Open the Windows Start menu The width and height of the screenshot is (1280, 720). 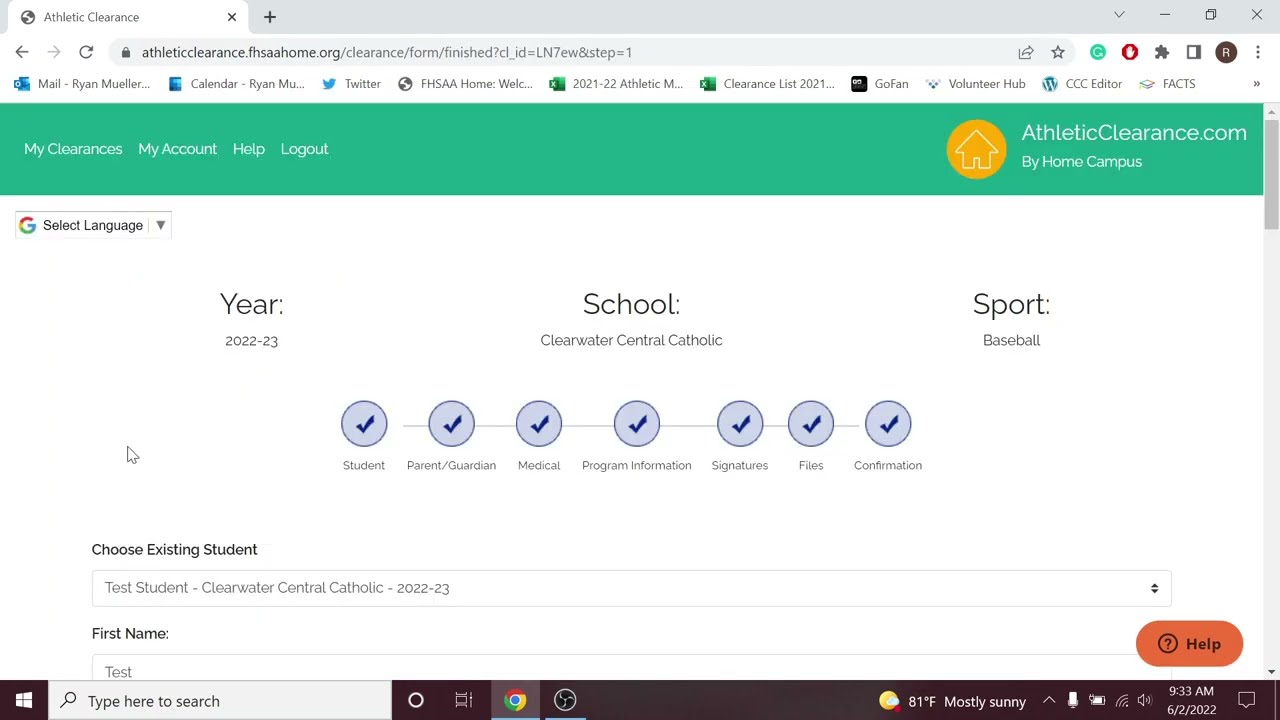click(x=24, y=701)
